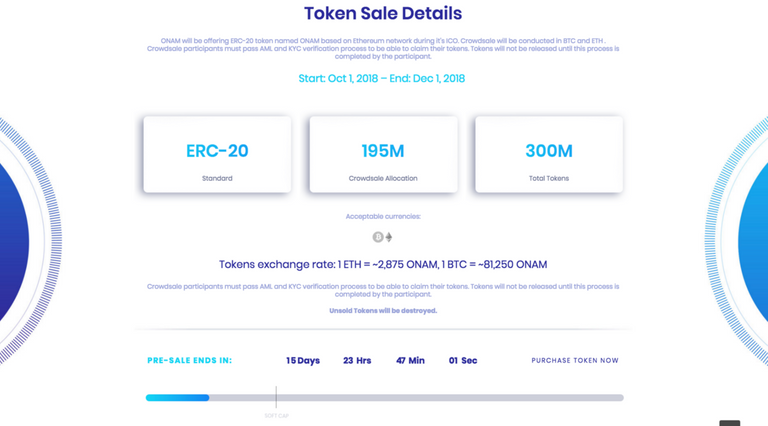The image size is (768, 426).
Task: Click the sale start and end dates
Action: coord(383,78)
